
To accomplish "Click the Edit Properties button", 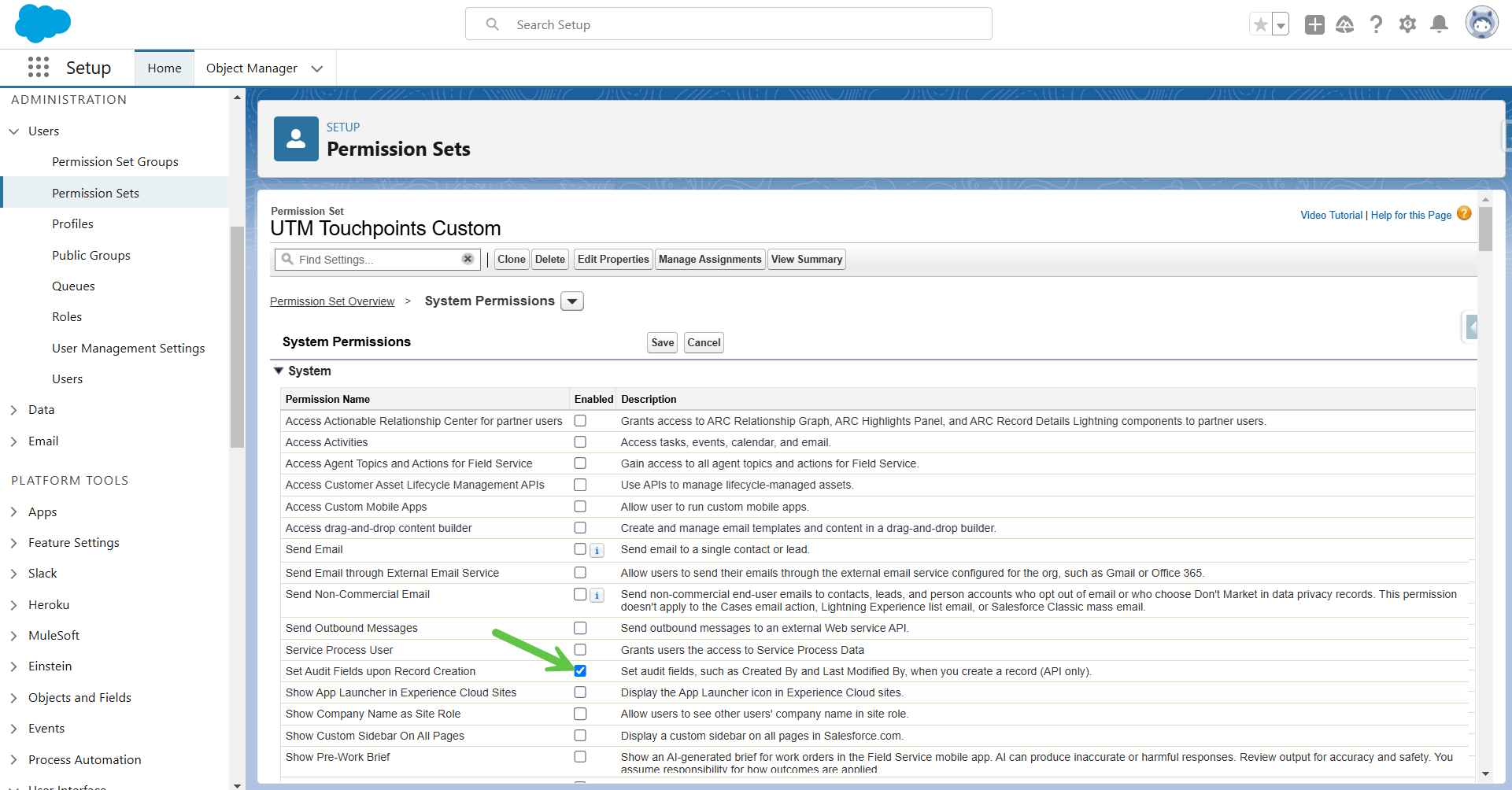I will point(613,259).
